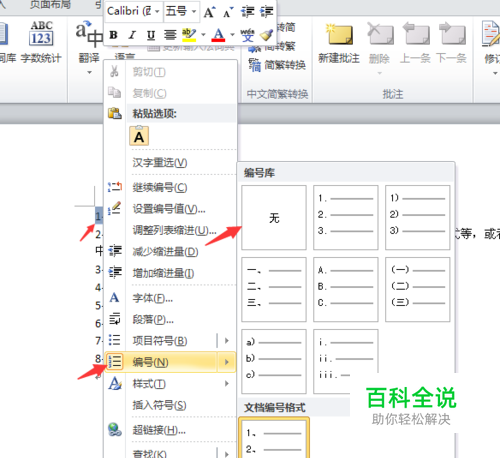Choose 一、二、三、 numbering style
Image resolution: width=500 pixels, height=458 pixels.
tap(274, 289)
